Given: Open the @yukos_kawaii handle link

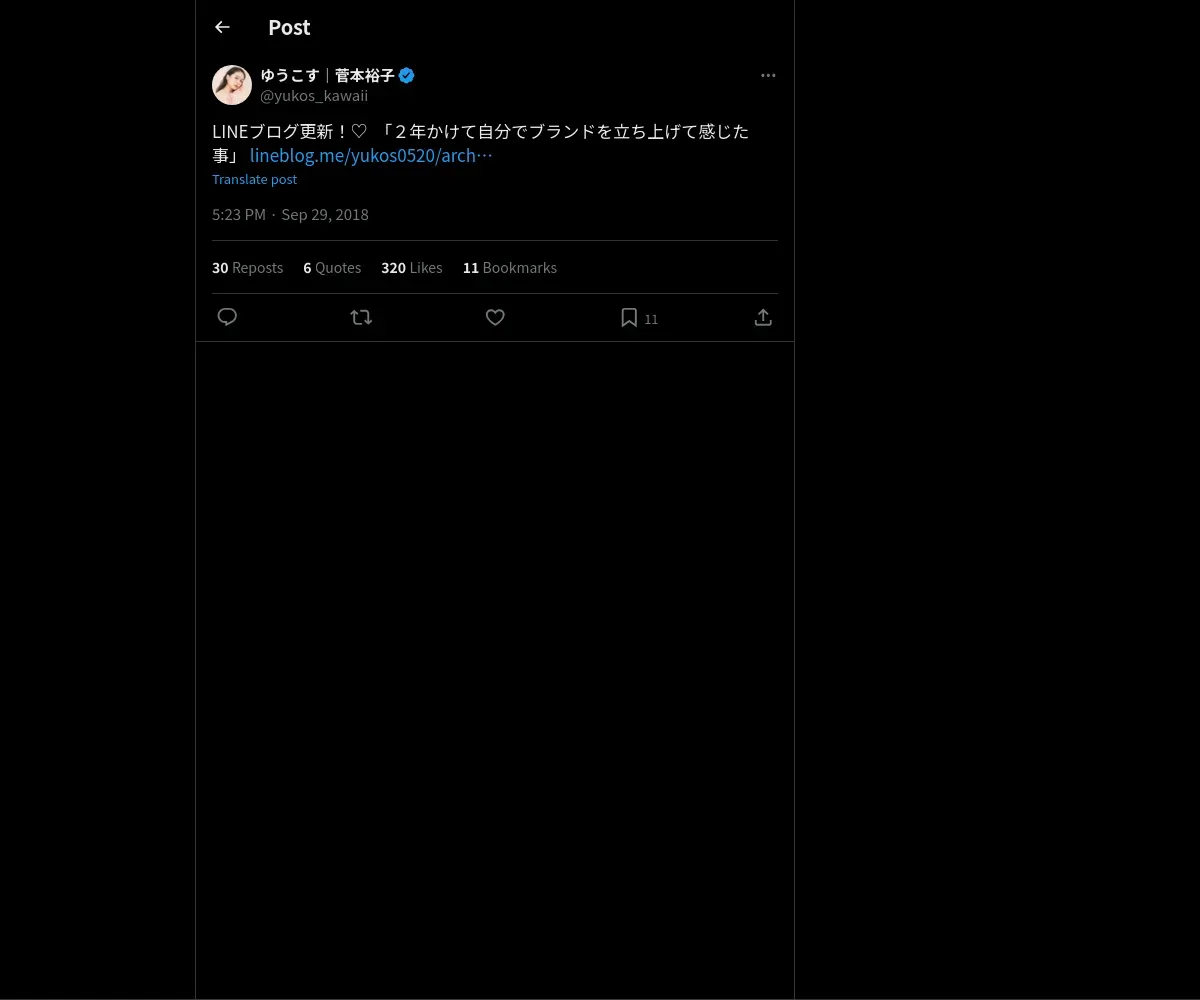Looking at the screenshot, I should [x=314, y=96].
